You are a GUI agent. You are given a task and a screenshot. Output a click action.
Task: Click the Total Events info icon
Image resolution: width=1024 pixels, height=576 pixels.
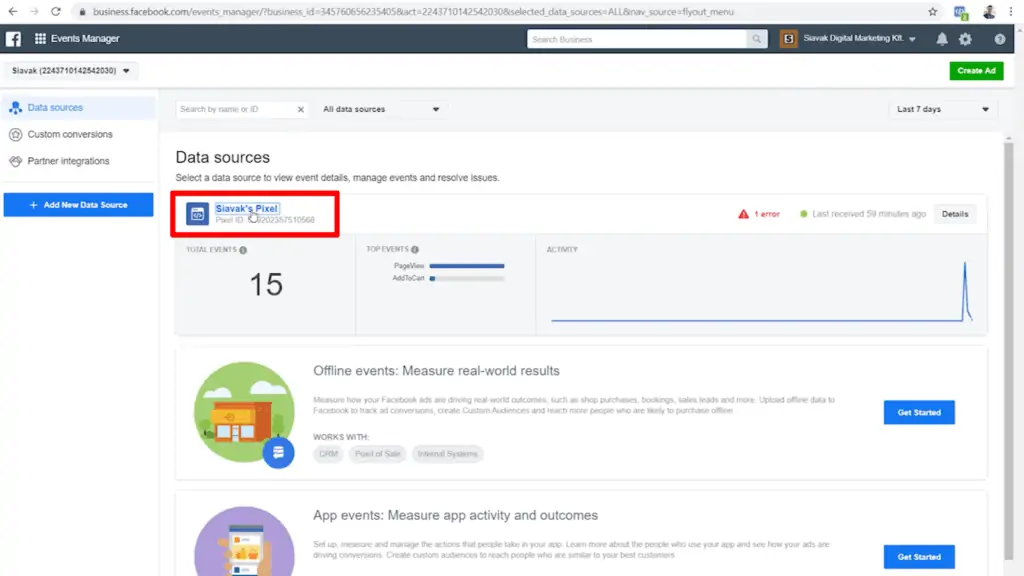pyautogui.click(x=243, y=250)
